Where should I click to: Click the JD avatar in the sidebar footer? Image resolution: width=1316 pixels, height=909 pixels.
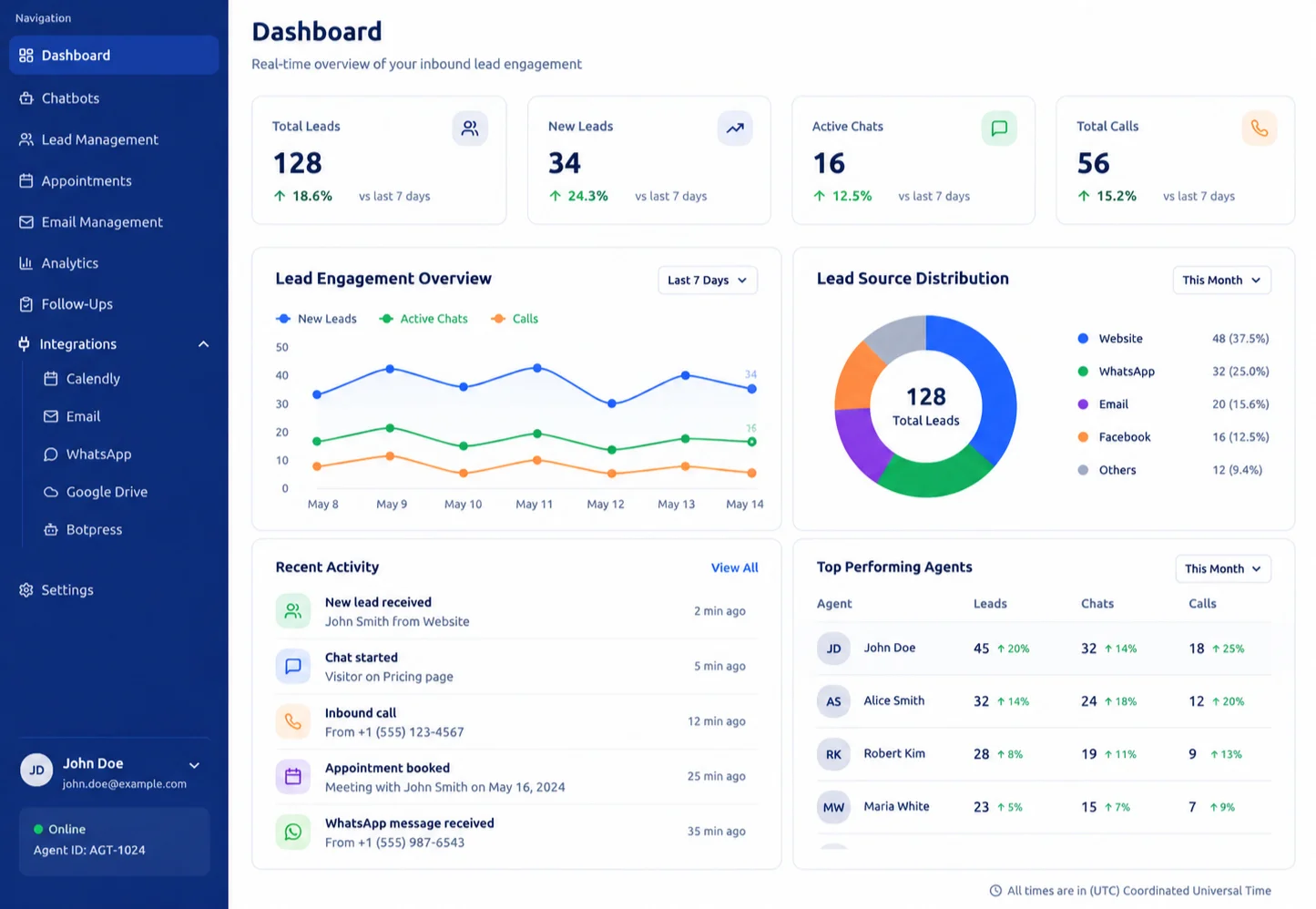click(x=36, y=771)
